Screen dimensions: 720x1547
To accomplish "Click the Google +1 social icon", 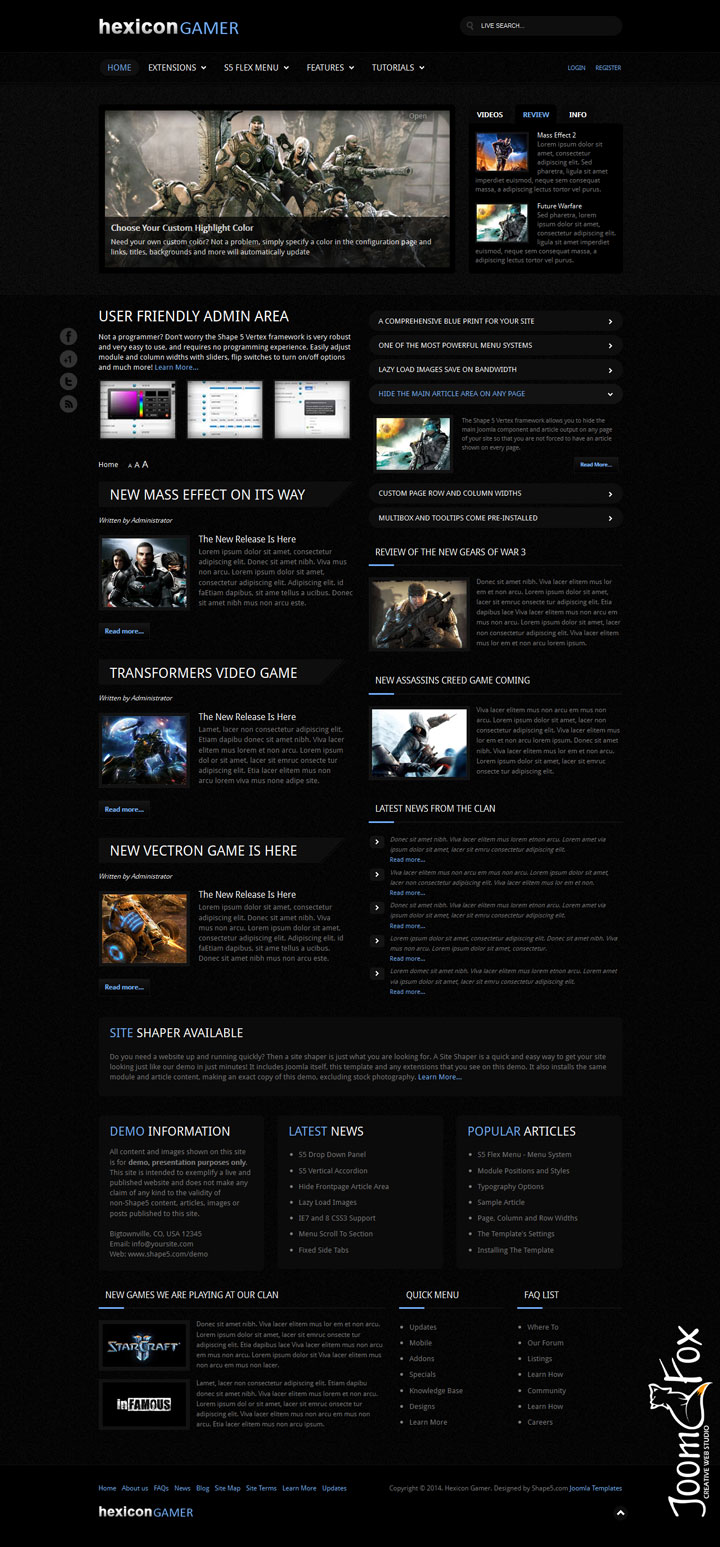I will pos(68,359).
